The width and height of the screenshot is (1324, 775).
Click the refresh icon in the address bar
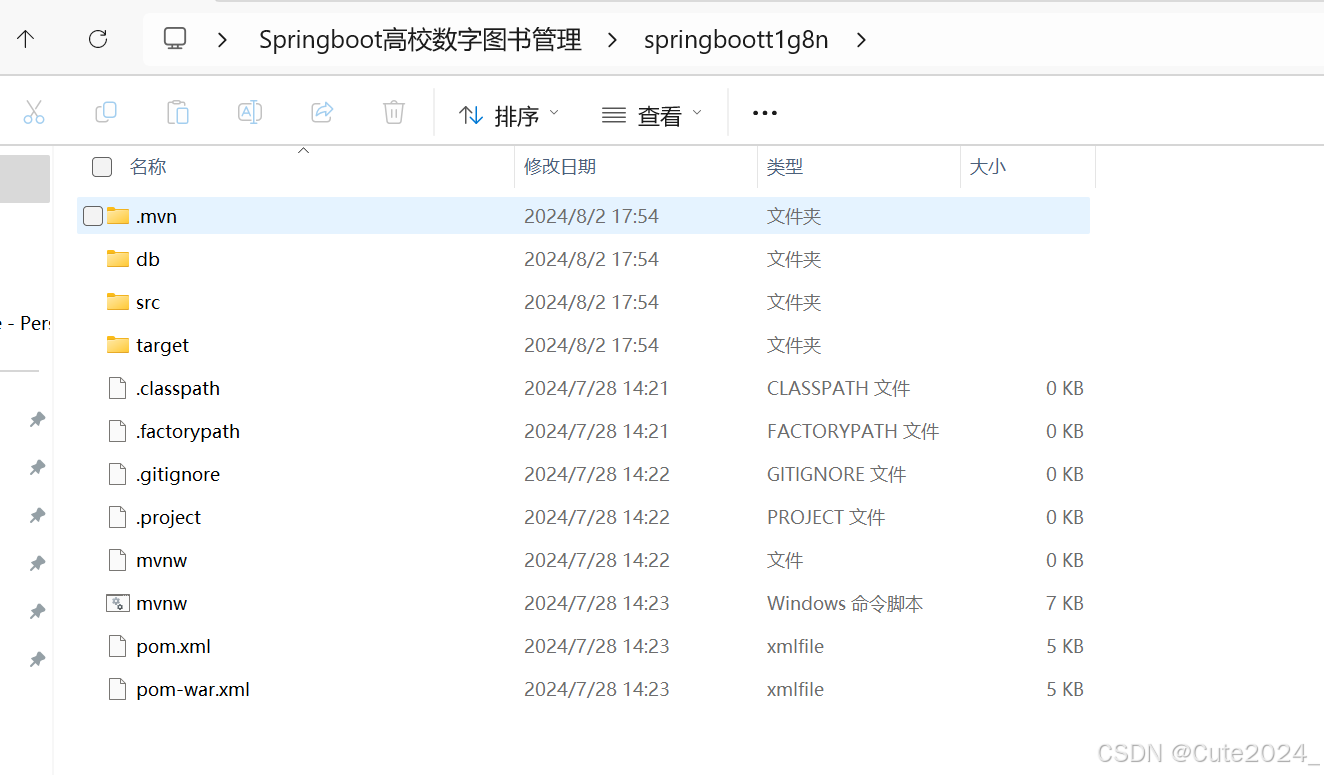coord(97,39)
